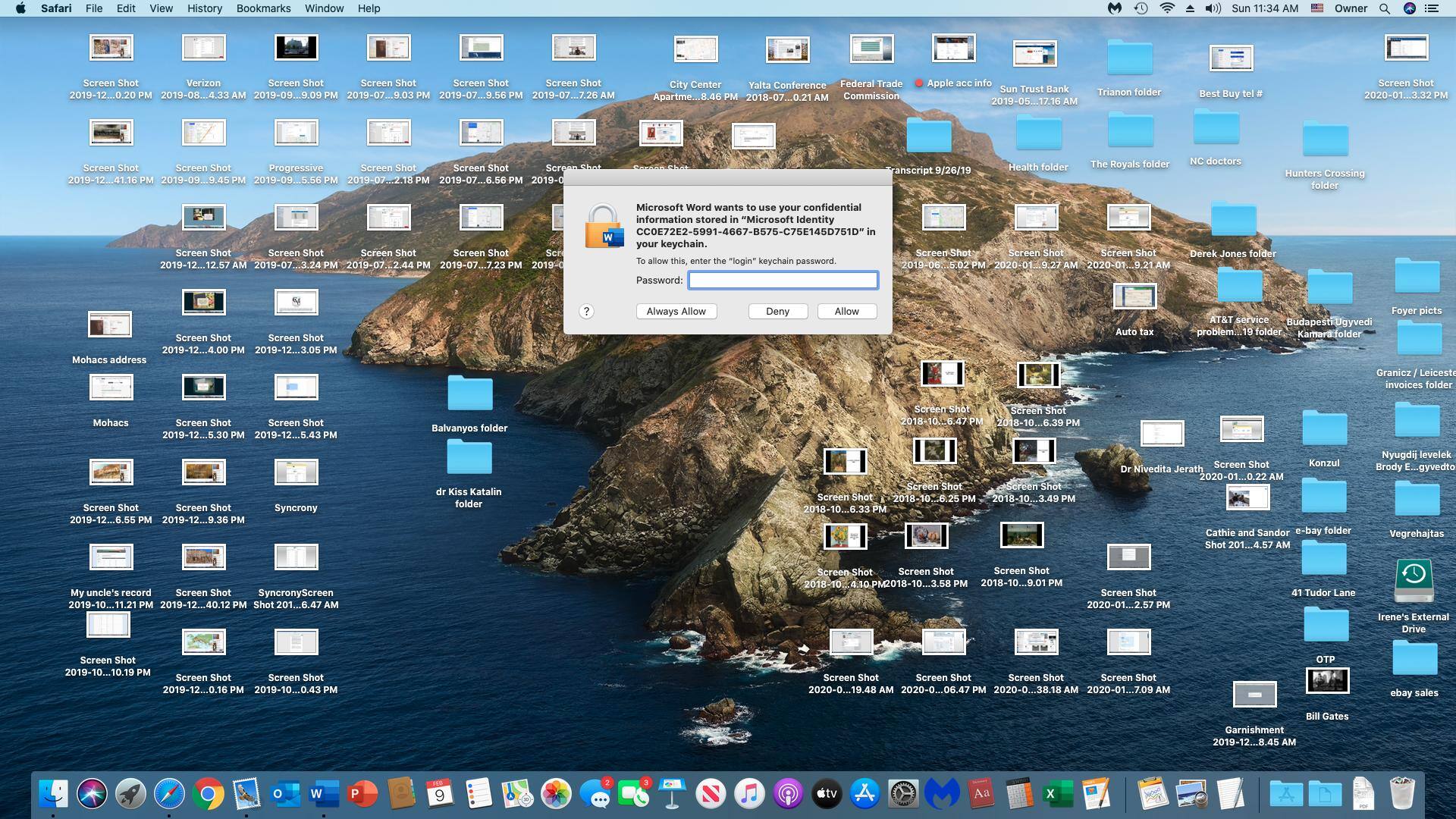Launch Google Chrome from the Dock

pos(208,794)
